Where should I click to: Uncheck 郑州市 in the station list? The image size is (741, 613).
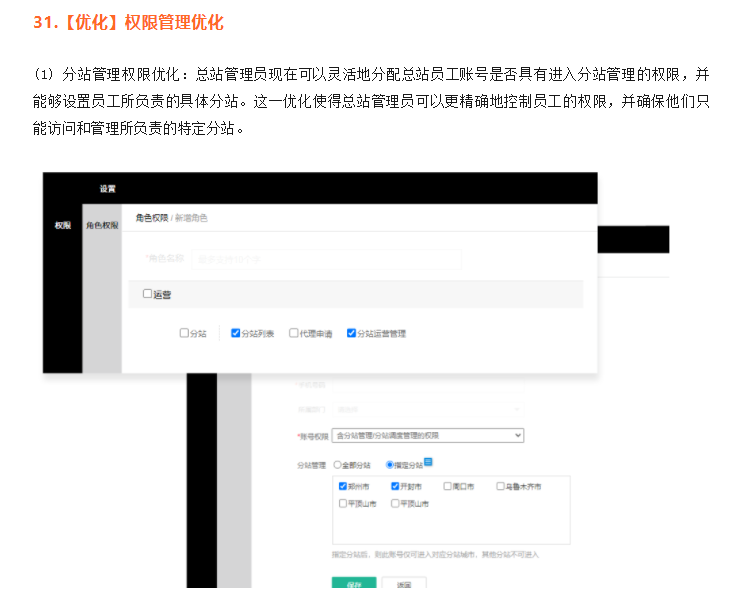(343, 487)
